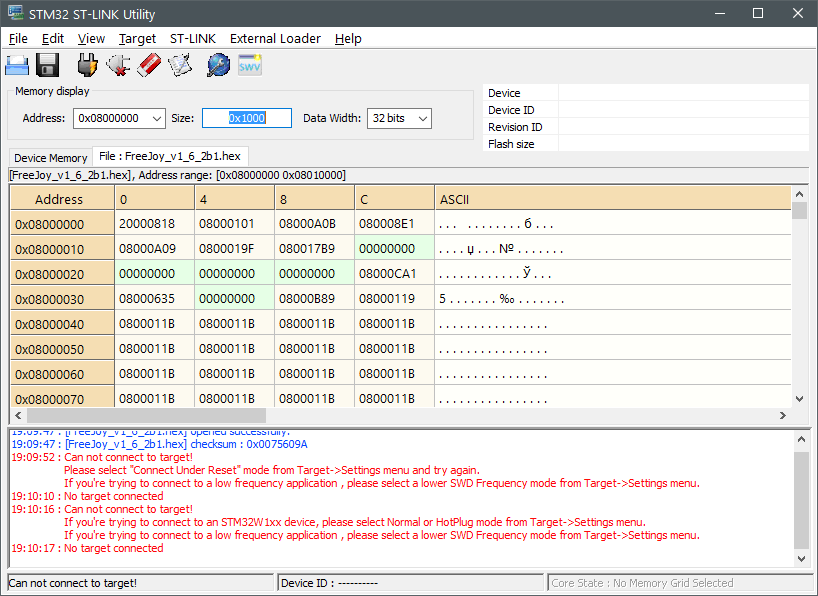Click the Save file floppy icon
The image size is (818, 596).
tap(47, 65)
